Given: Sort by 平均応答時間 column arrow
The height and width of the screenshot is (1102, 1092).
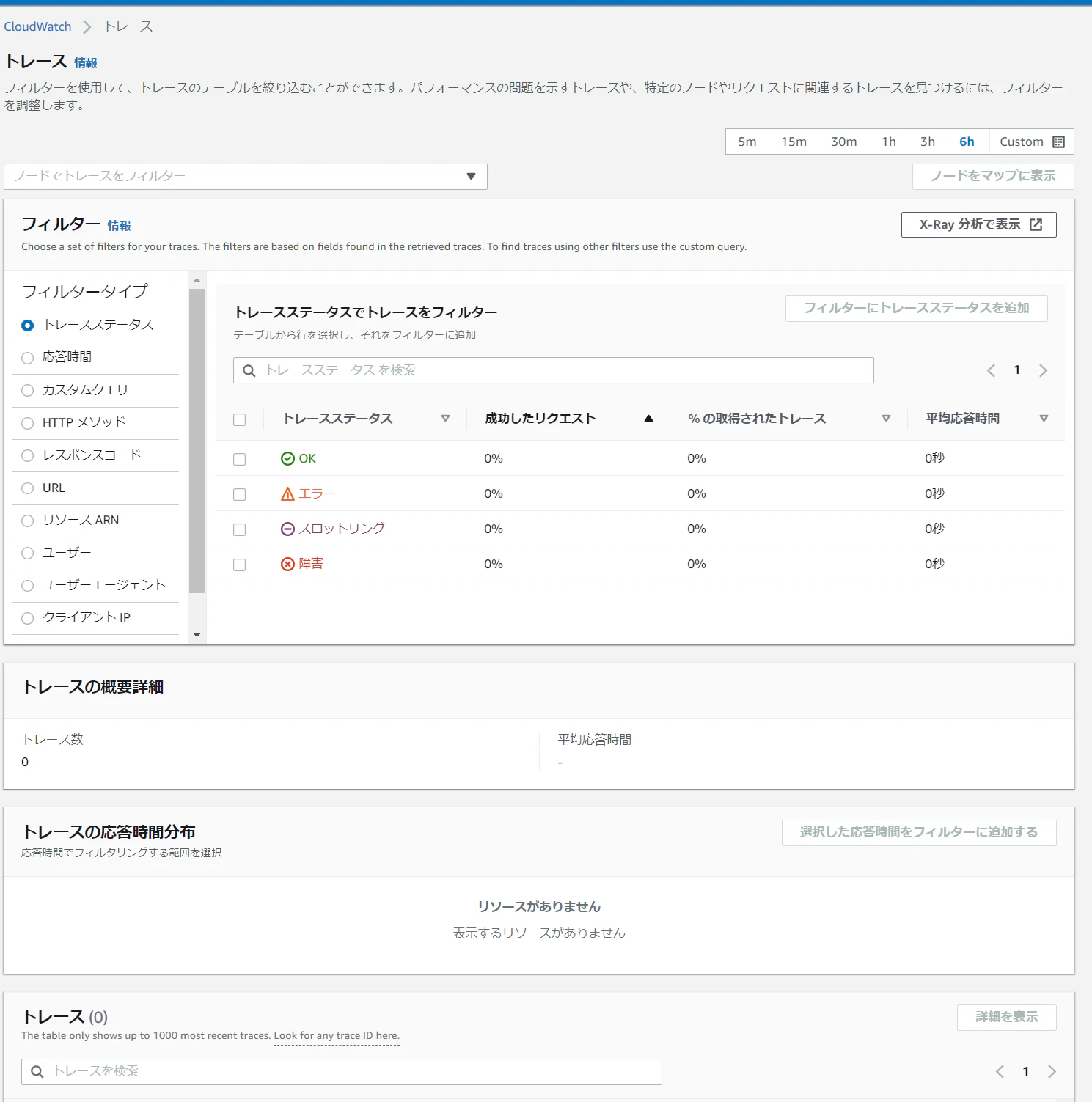Looking at the screenshot, I should (x=1044, y=419).
